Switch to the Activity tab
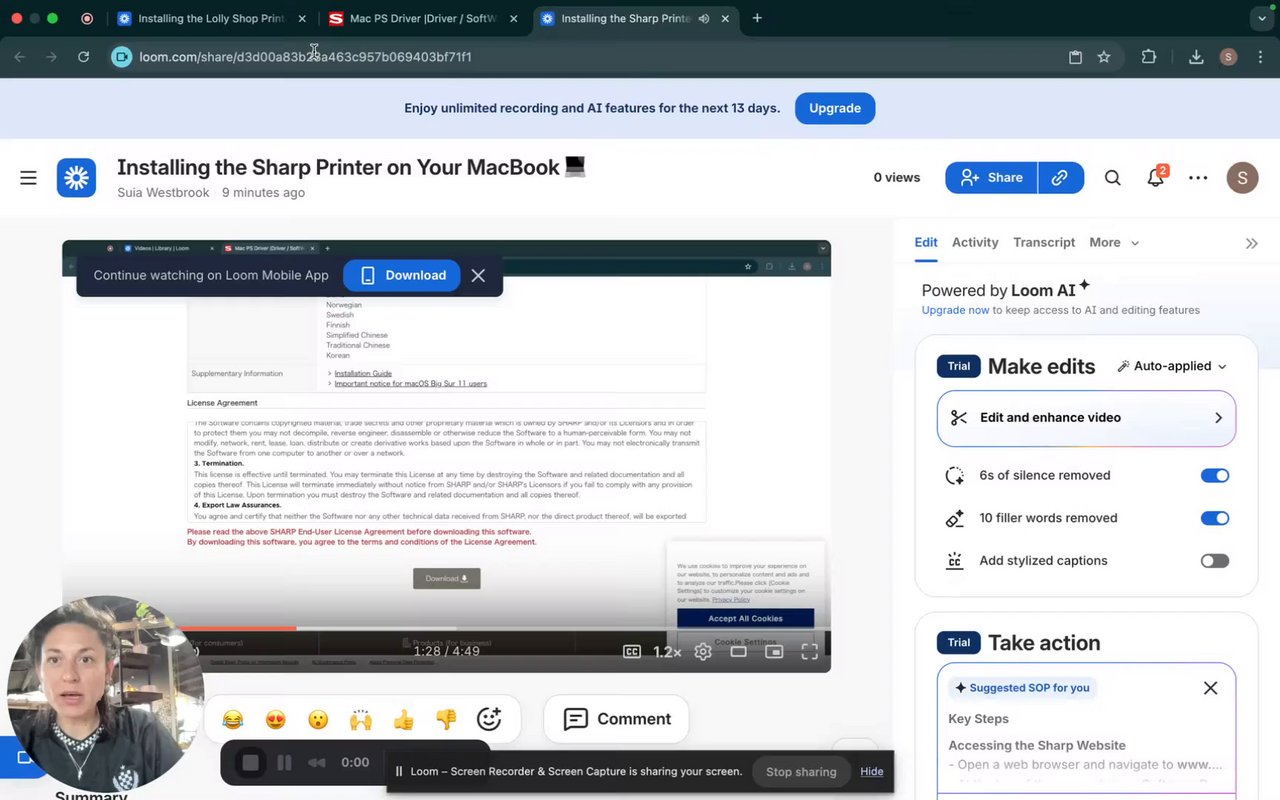 pyautogui.click(x=975, y=242)
